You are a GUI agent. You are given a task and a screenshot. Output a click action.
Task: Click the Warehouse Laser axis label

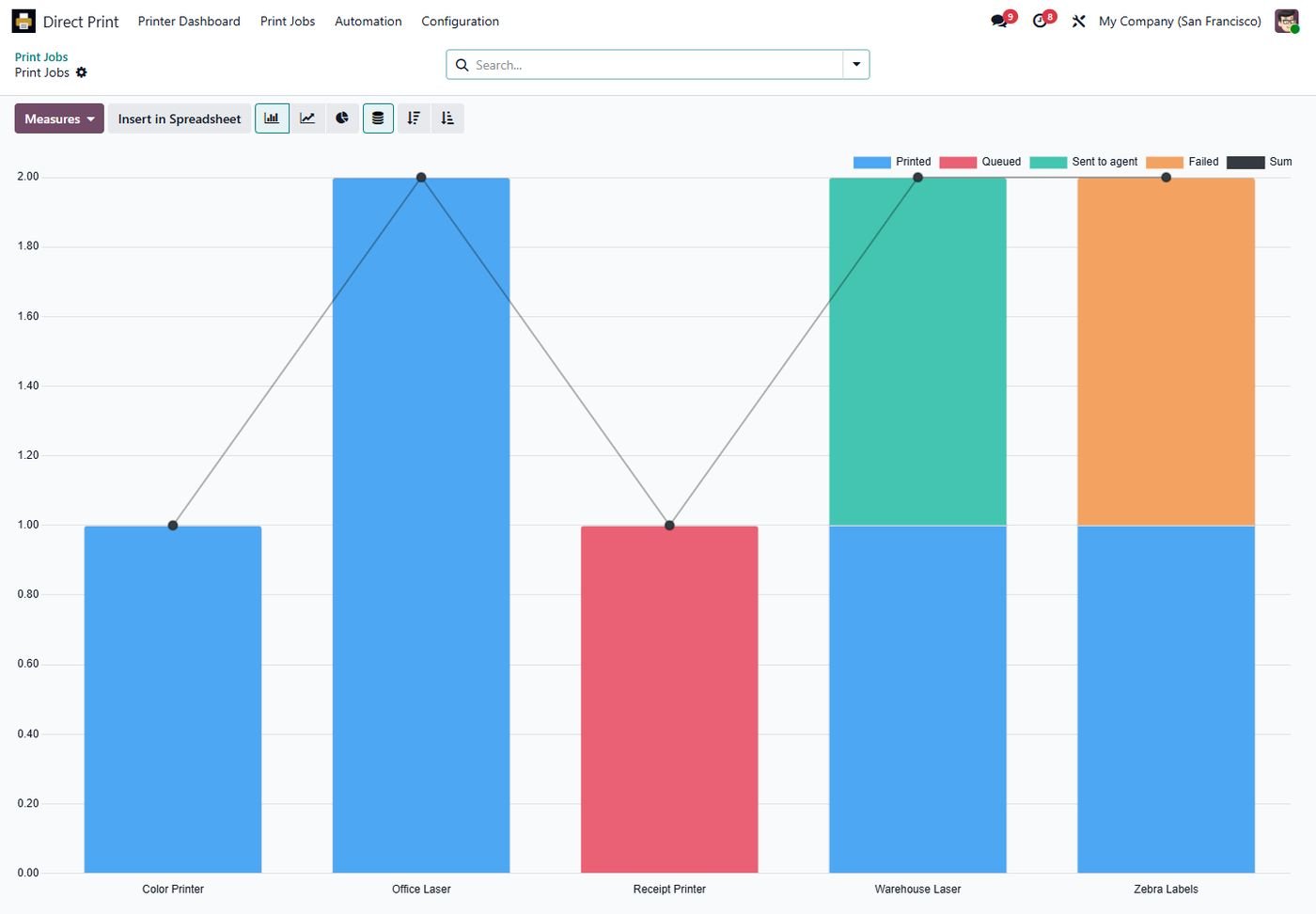pos(917,889)
